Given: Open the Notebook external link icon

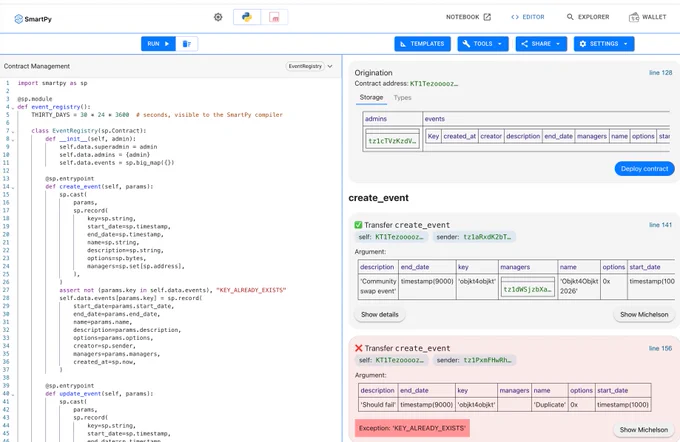Looking at the screenshot, I should click(487, 17).
